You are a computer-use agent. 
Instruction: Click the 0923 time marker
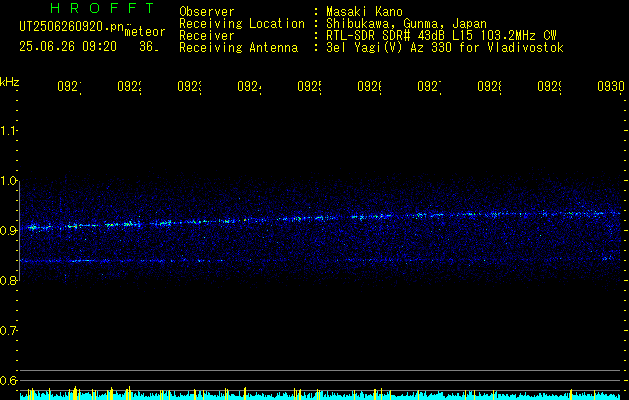pos(190,87)
